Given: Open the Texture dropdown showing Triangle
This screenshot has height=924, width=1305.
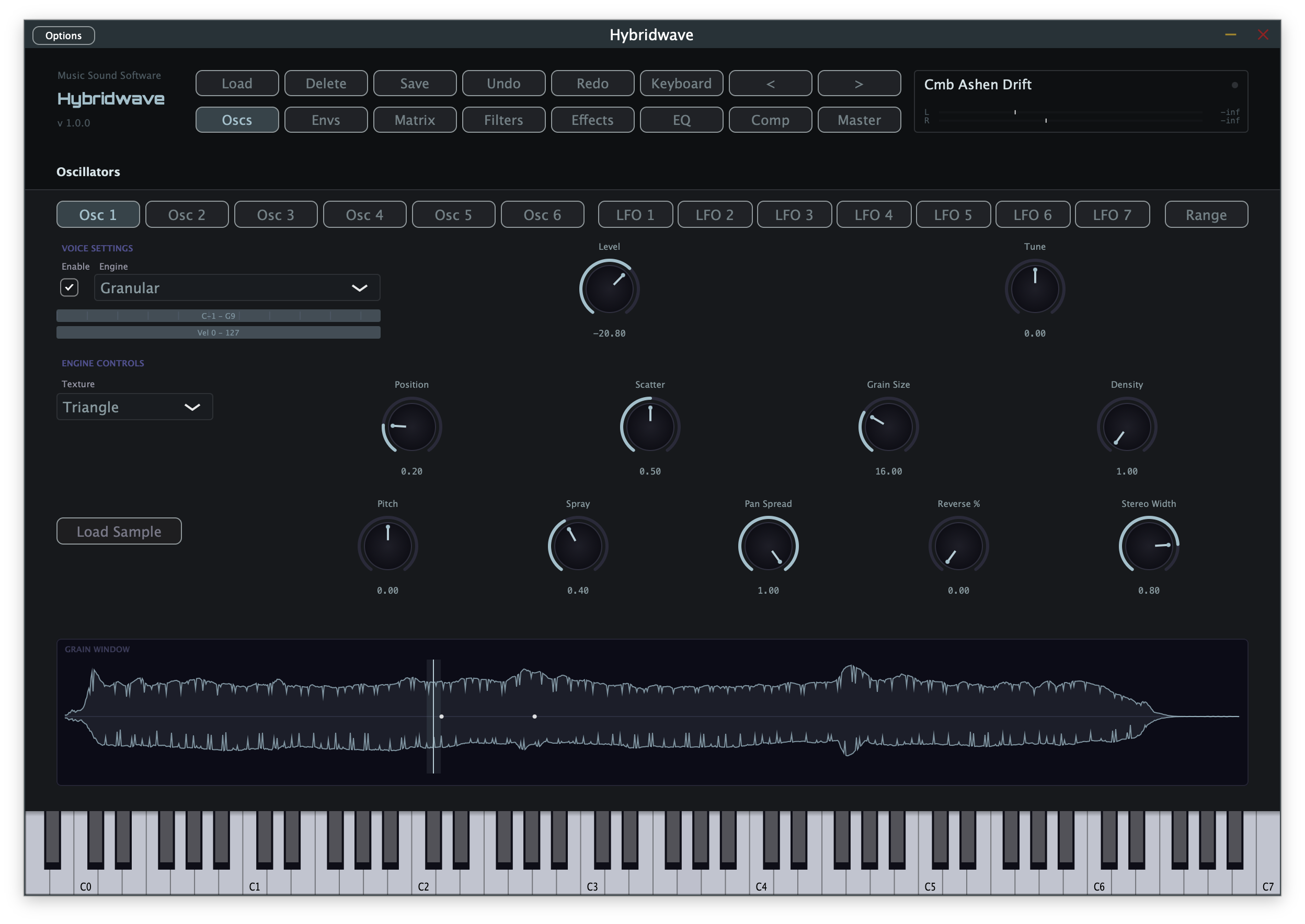Looking at the screenshot, I should [x=134, y=406].
